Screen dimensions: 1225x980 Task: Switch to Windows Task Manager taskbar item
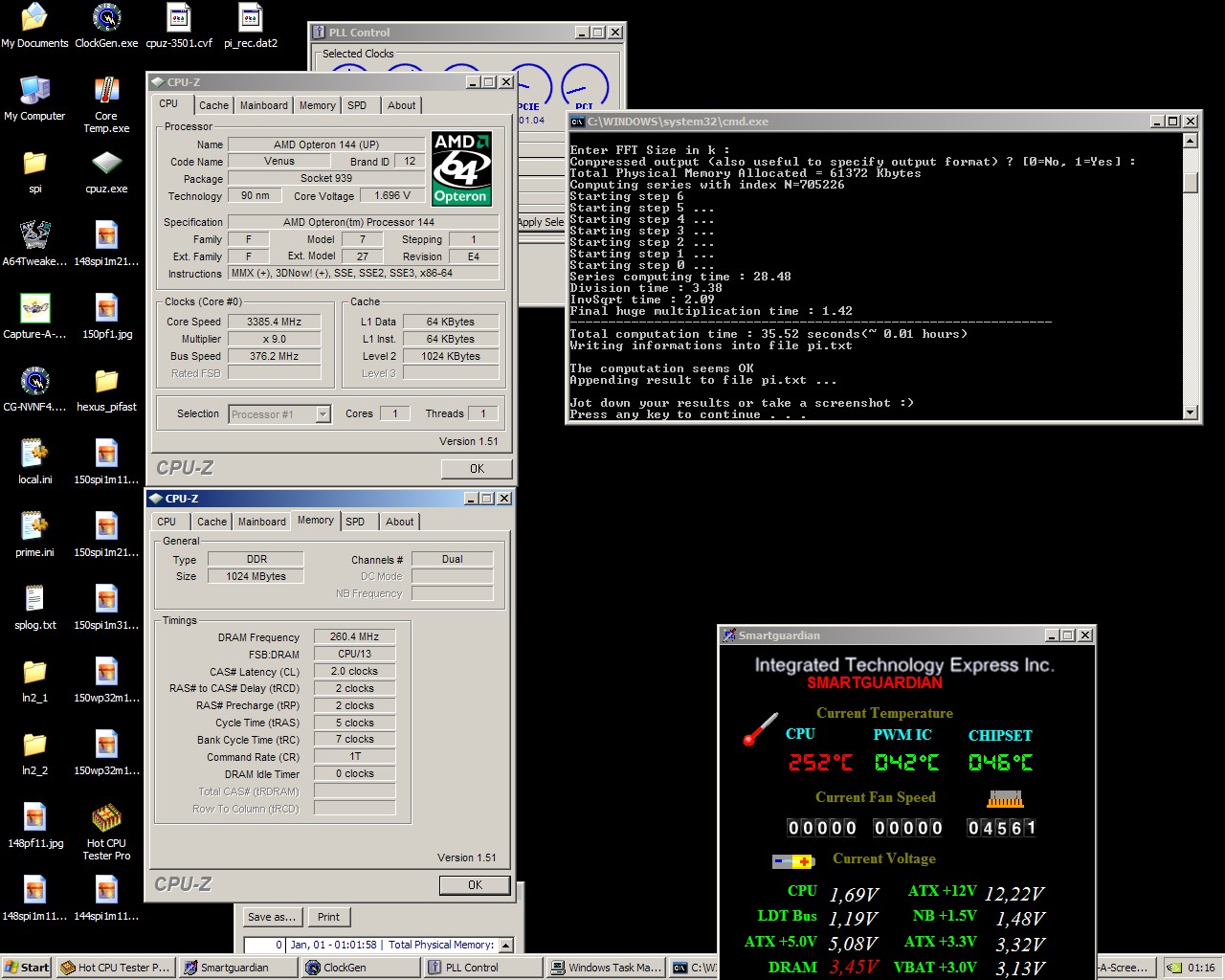pyautogui.click(x=605, y=968)
